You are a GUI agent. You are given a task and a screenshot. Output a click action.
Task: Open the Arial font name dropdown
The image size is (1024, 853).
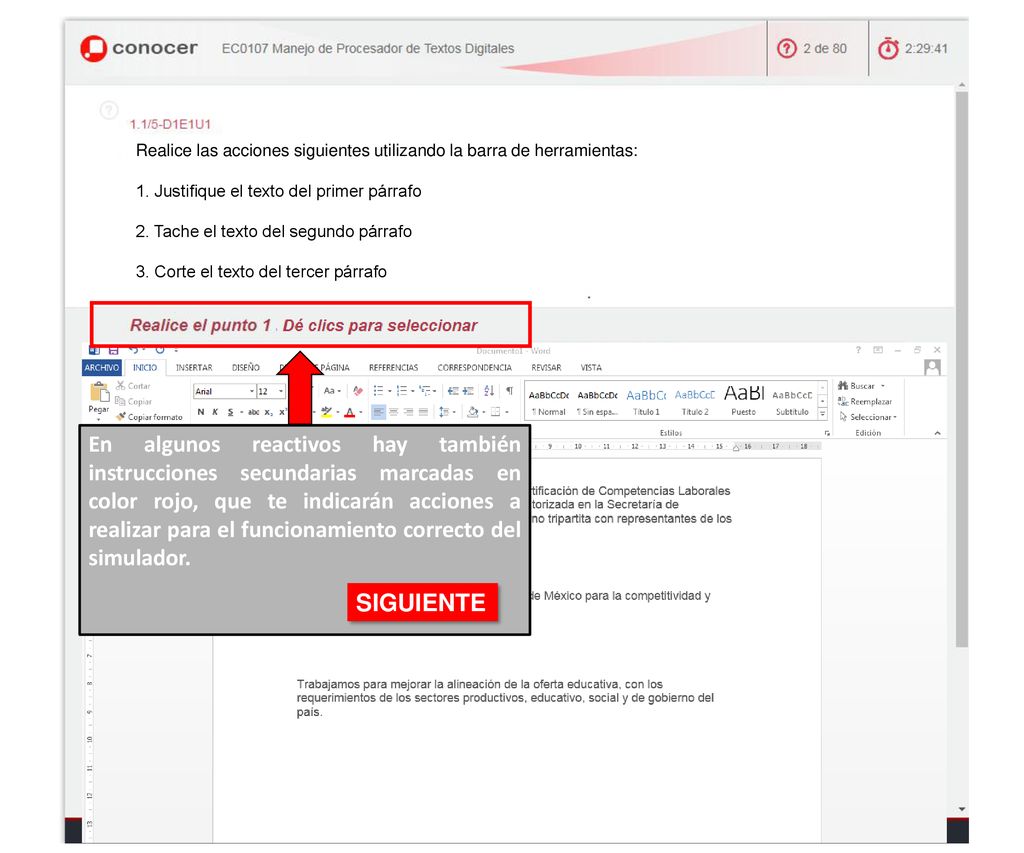(252, 391)
